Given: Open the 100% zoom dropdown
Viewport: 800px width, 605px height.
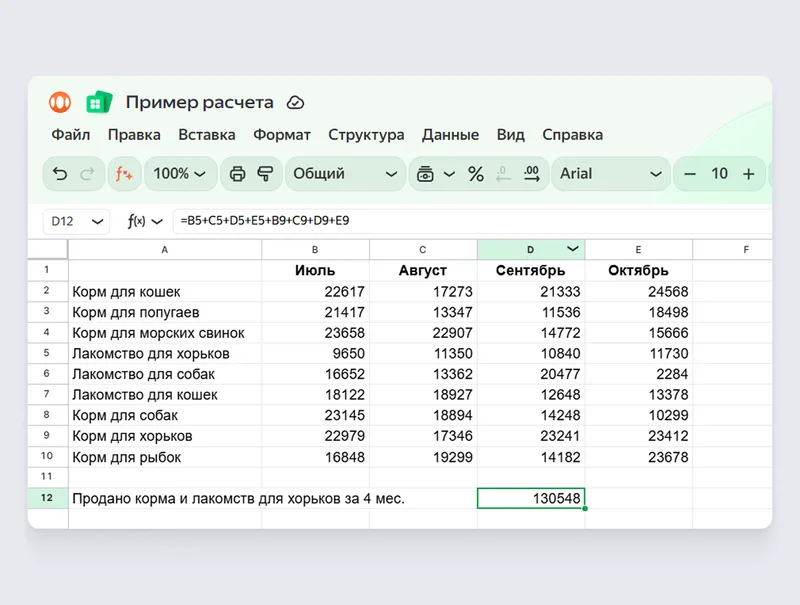Looking at the screenshot, I should [x=181, y=174].
